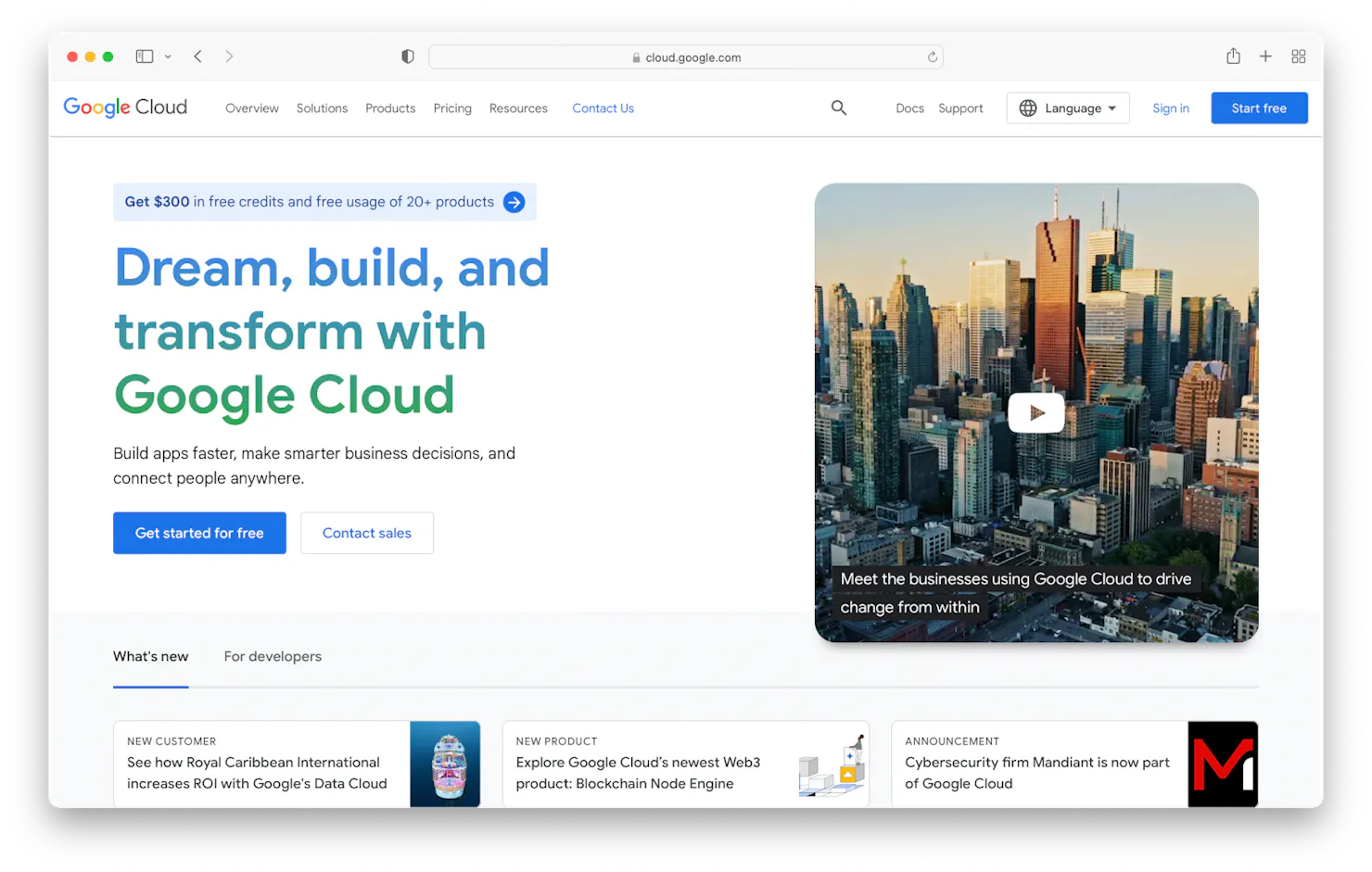The width and height of the screenshot is (1372, 872).
Task: Play the city skyline video
Action: pyautogui.click(x=1036, y=412)
